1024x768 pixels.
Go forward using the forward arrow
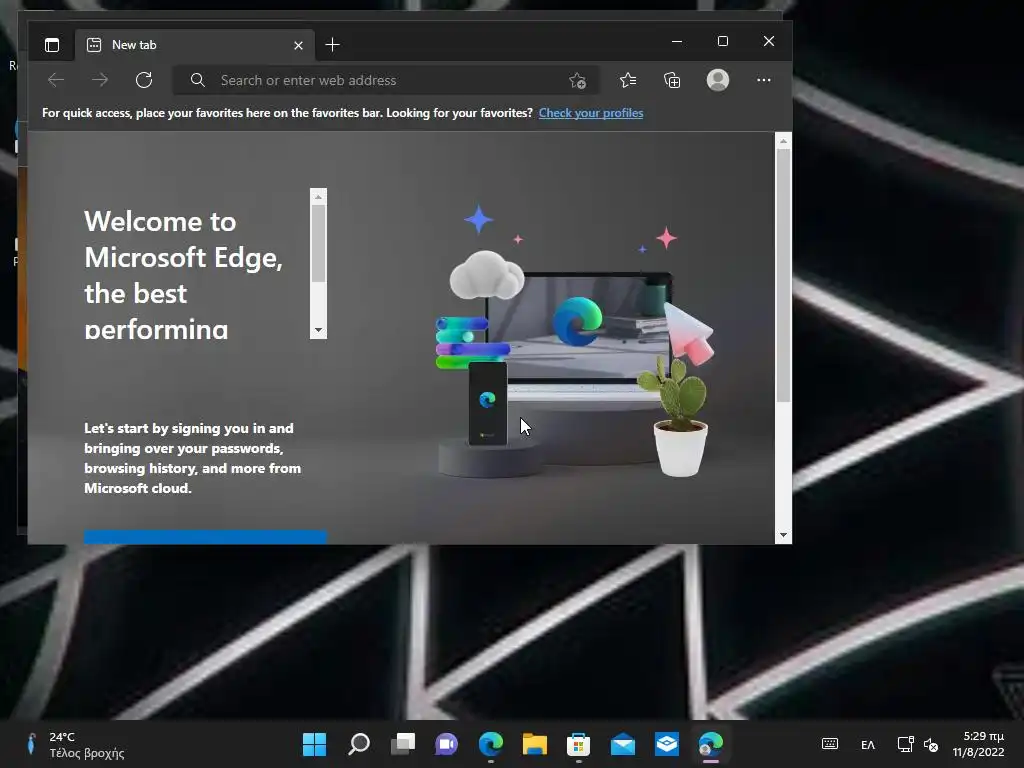[x=100, y=80]
